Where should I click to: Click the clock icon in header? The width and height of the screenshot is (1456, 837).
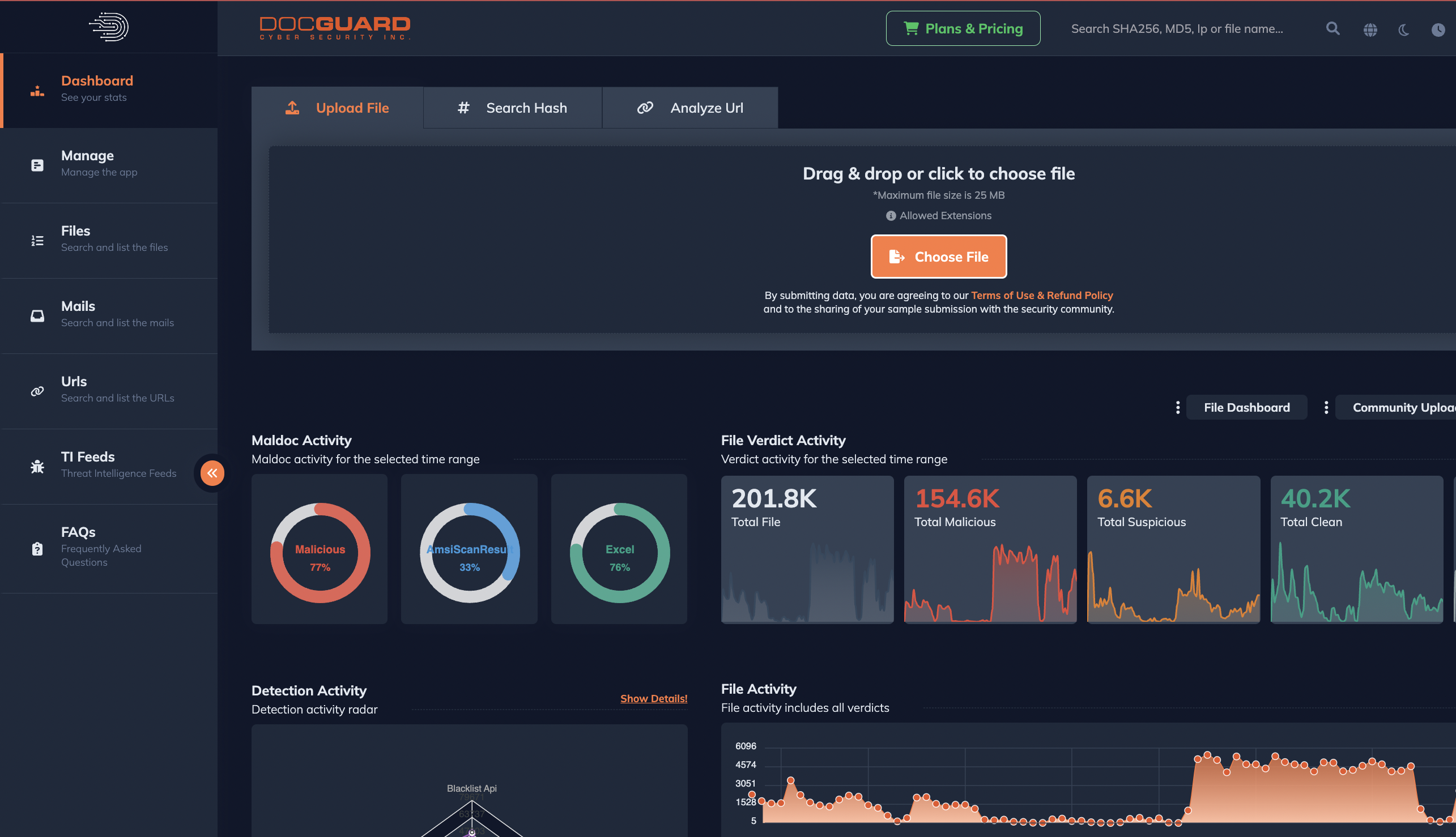(x=1438, y=29)
